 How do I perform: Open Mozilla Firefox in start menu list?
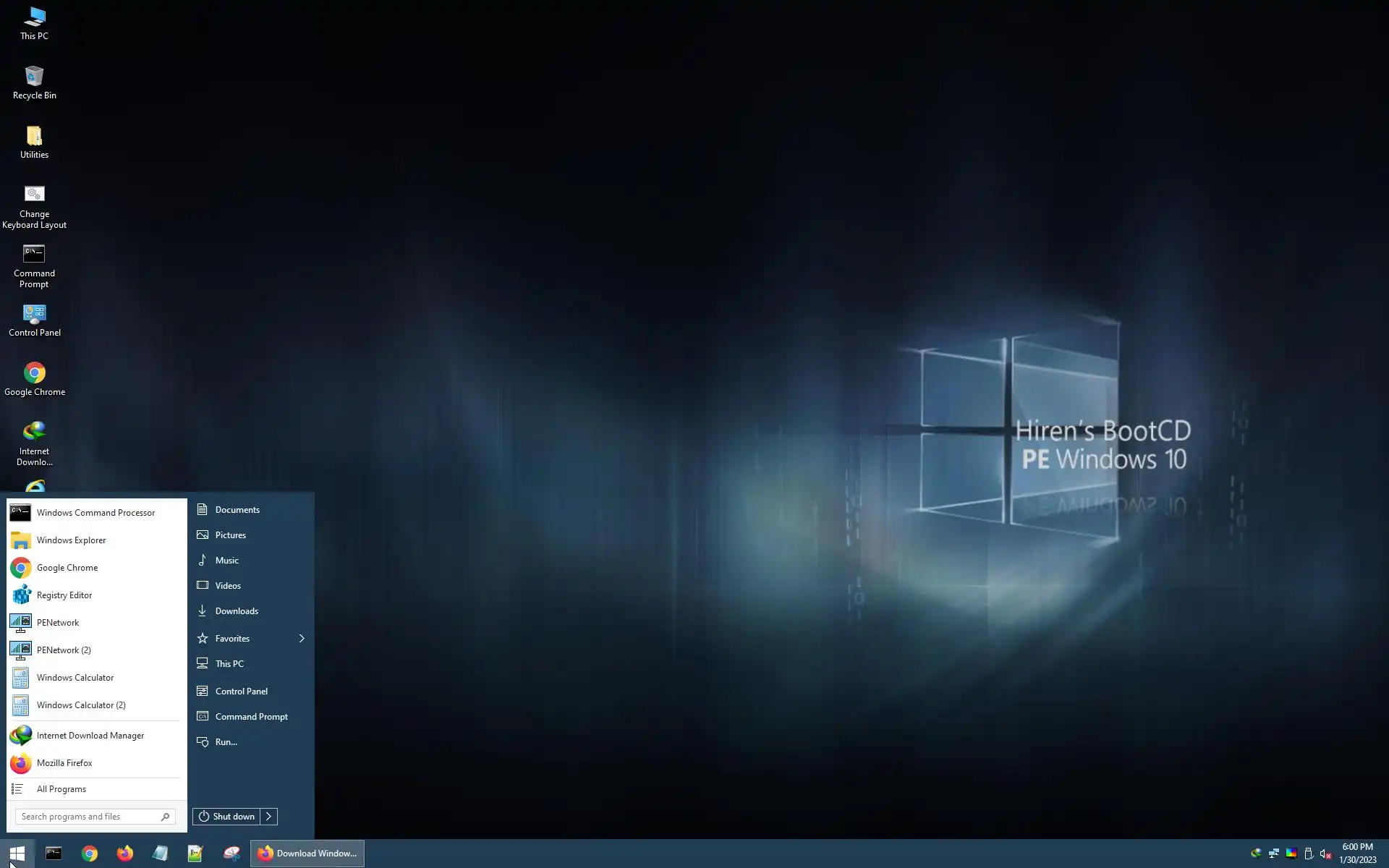click(64, 763)
